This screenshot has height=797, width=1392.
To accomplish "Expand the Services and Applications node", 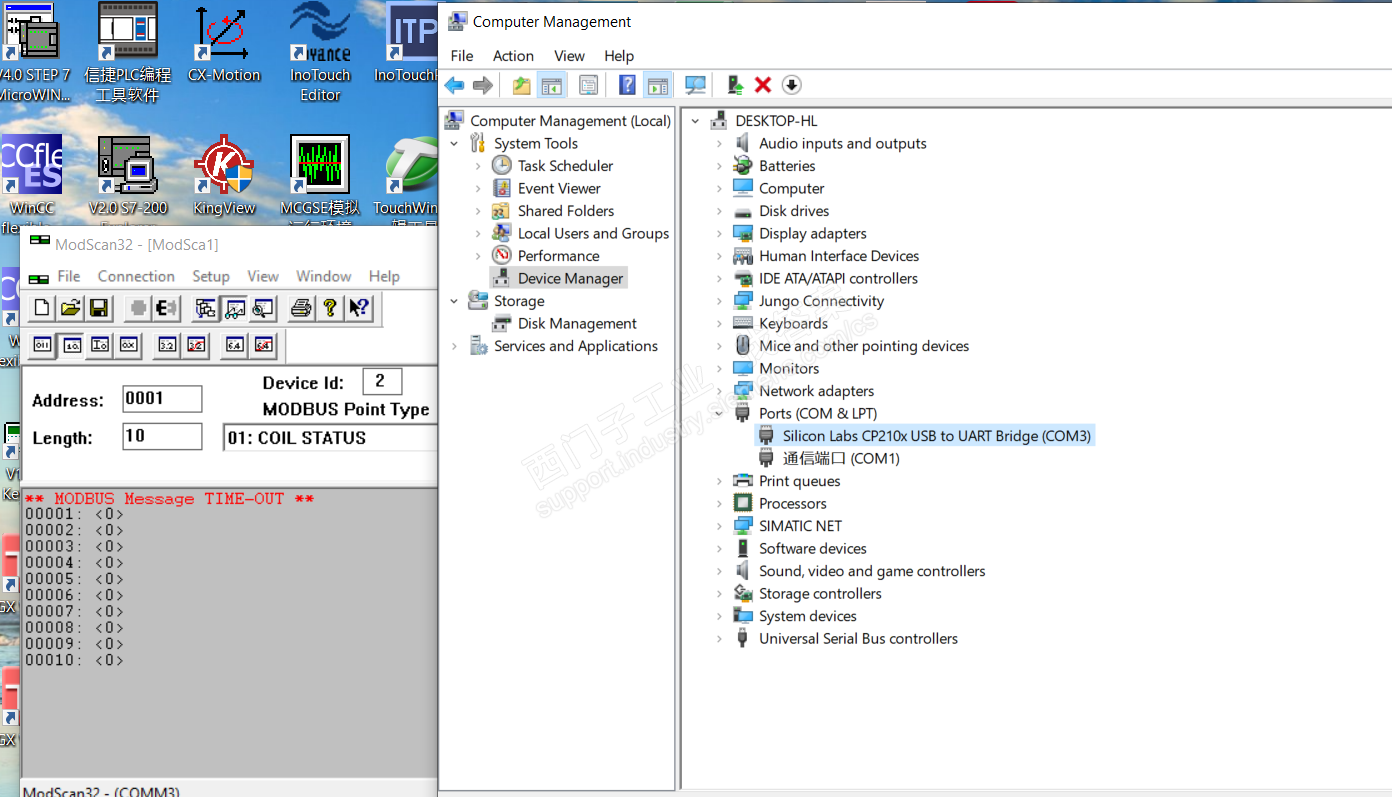I will pyautogui.click(x=455, y=346).
